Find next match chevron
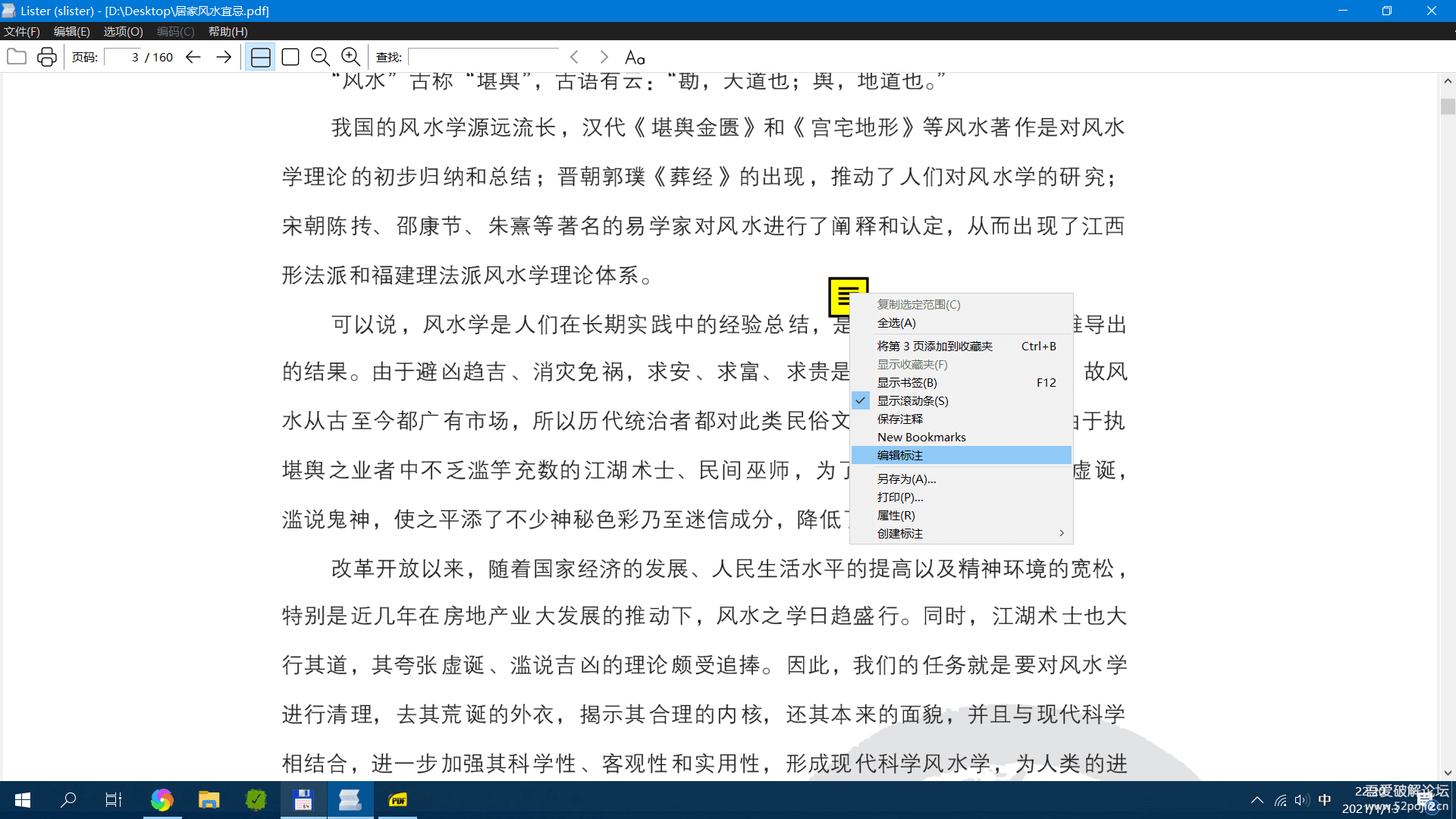 [604, 57]
